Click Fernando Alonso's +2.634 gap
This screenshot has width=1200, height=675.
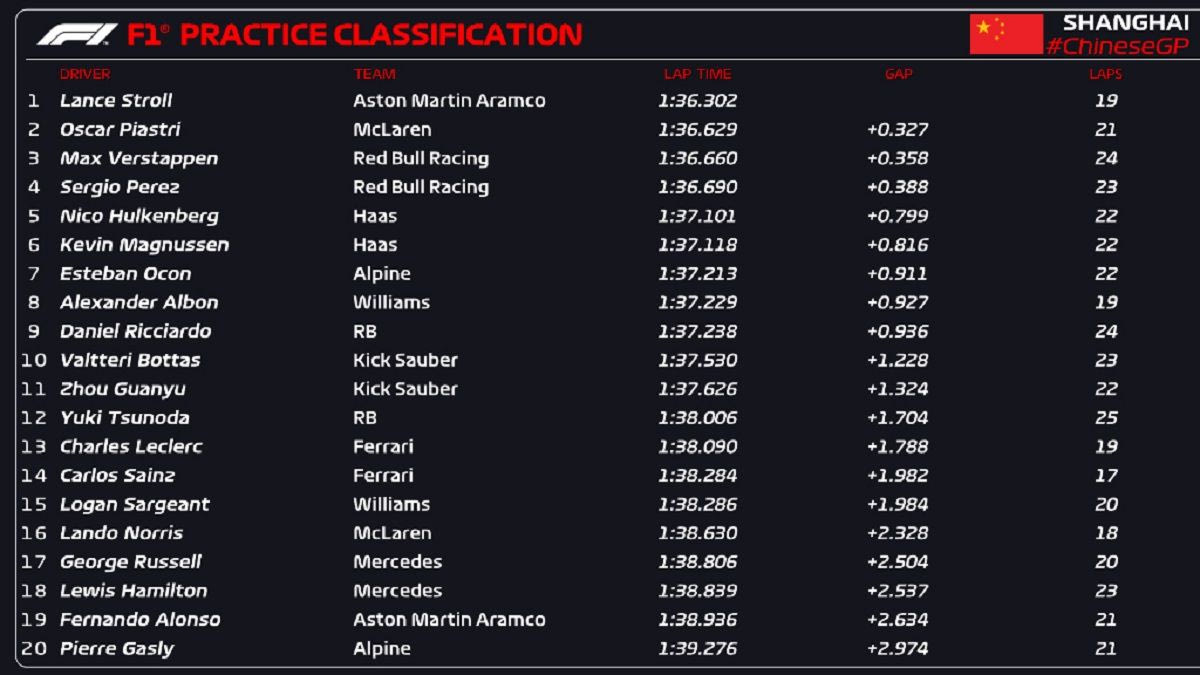tap(897, 620)
